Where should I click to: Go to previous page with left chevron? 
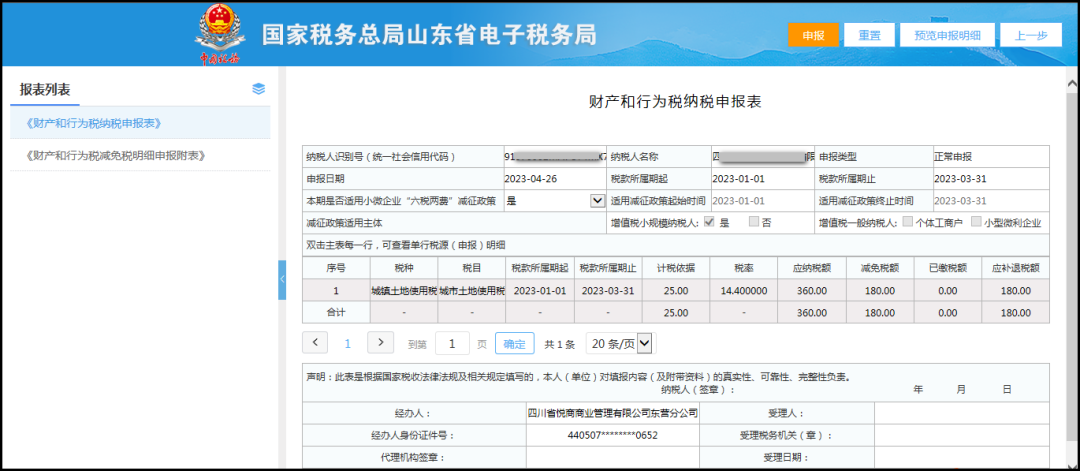point(315,342)
